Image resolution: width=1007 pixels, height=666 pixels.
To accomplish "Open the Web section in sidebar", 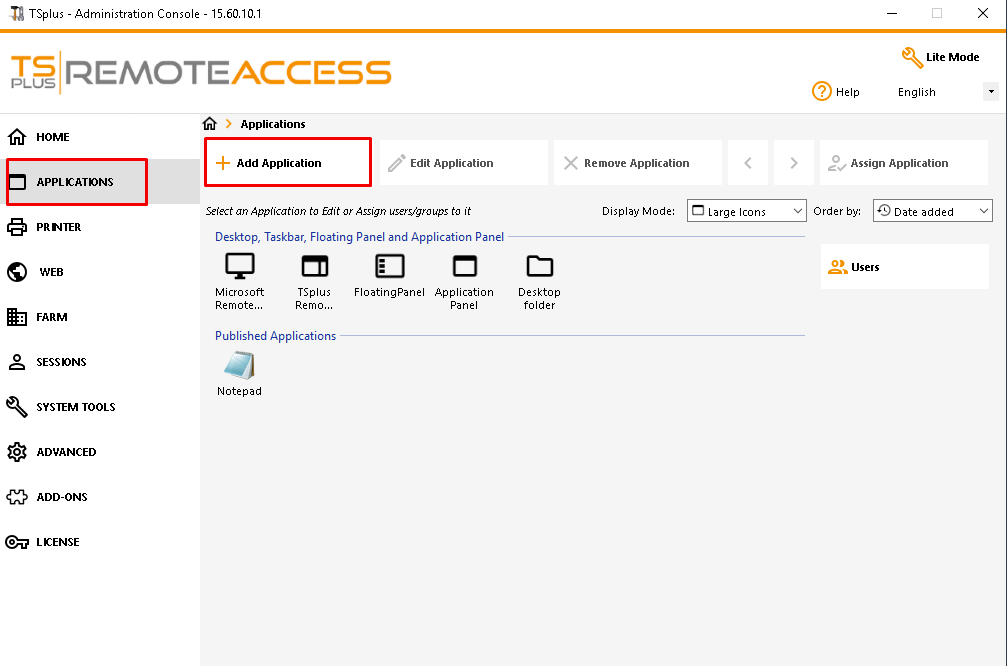I will point(51,272).
